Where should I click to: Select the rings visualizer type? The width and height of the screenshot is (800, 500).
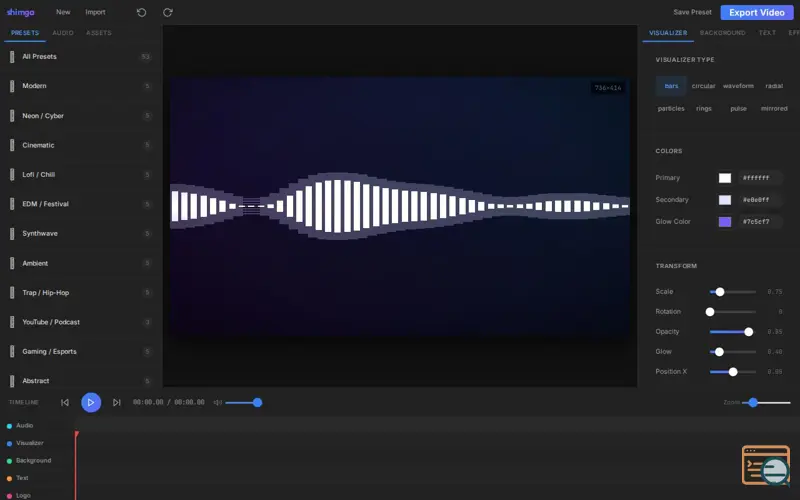point(704,109)
